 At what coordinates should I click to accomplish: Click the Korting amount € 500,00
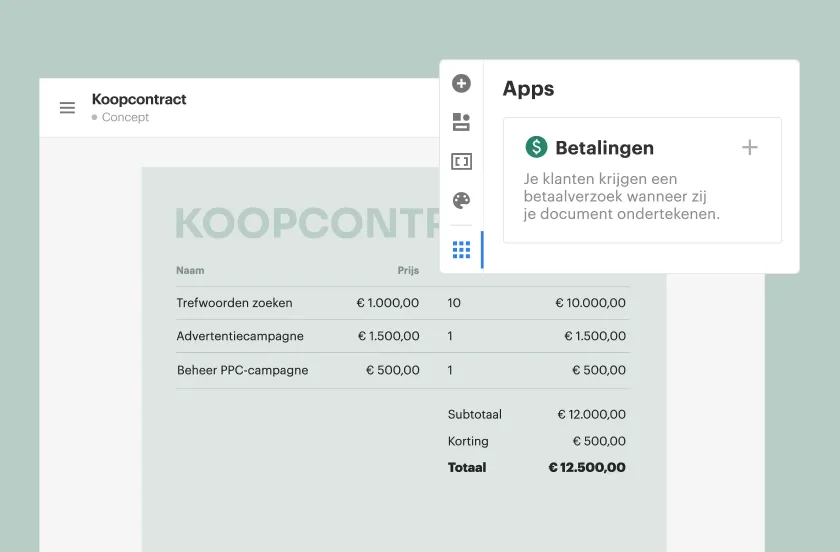(x=599, y=441)
